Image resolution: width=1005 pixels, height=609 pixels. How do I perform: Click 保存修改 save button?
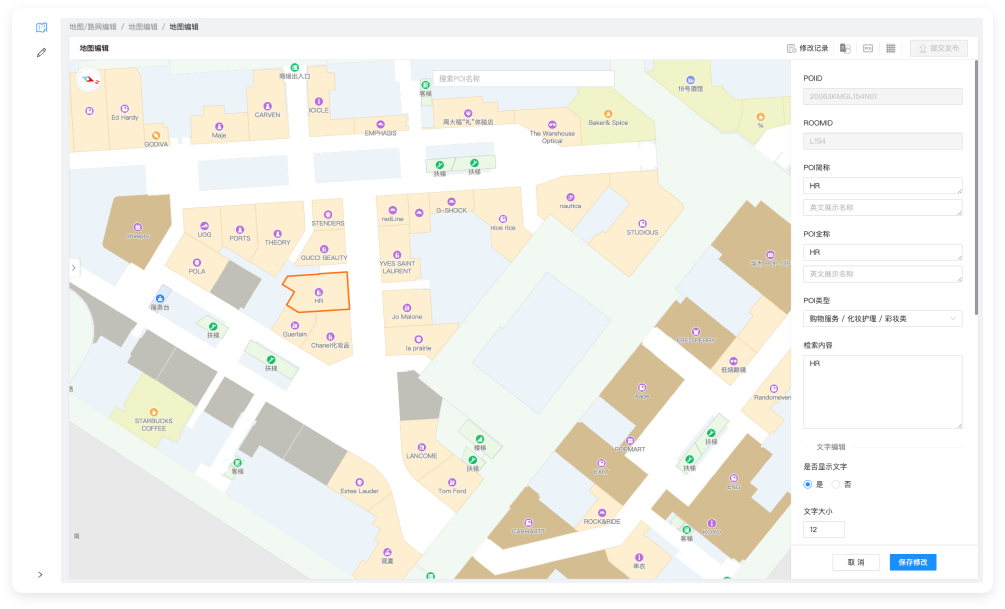[912, 562]
